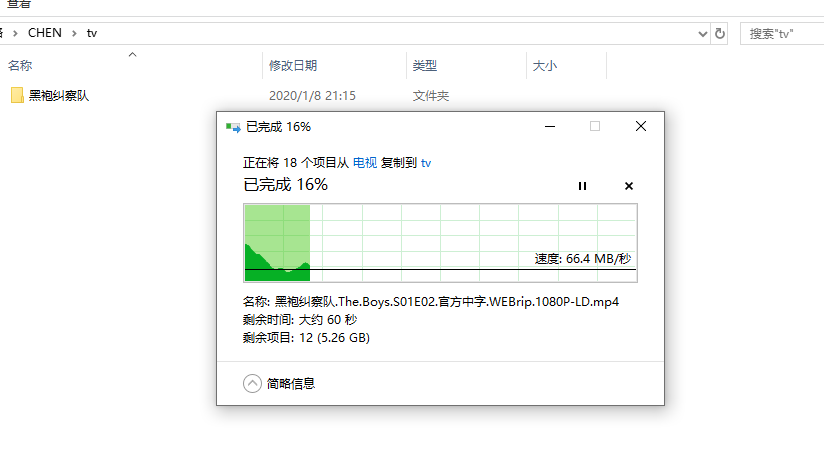Minimize the copy progress dialog
This screenshot has height=450, width=824.
coord(550,126)
